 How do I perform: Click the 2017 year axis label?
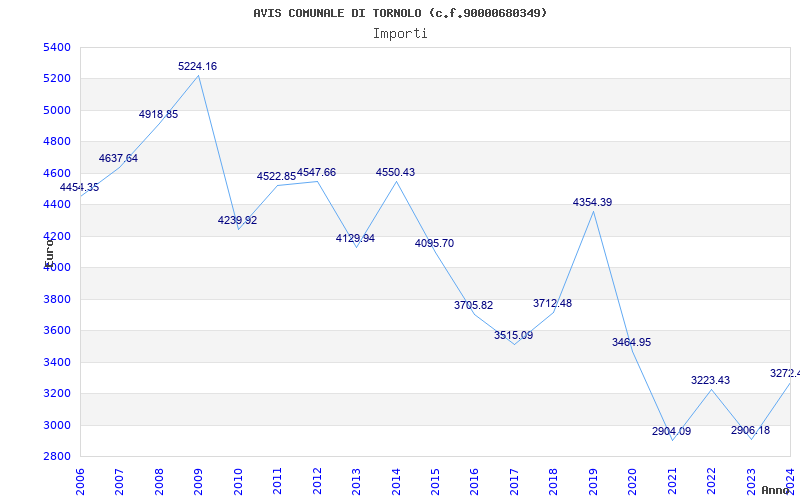(514, 482)
